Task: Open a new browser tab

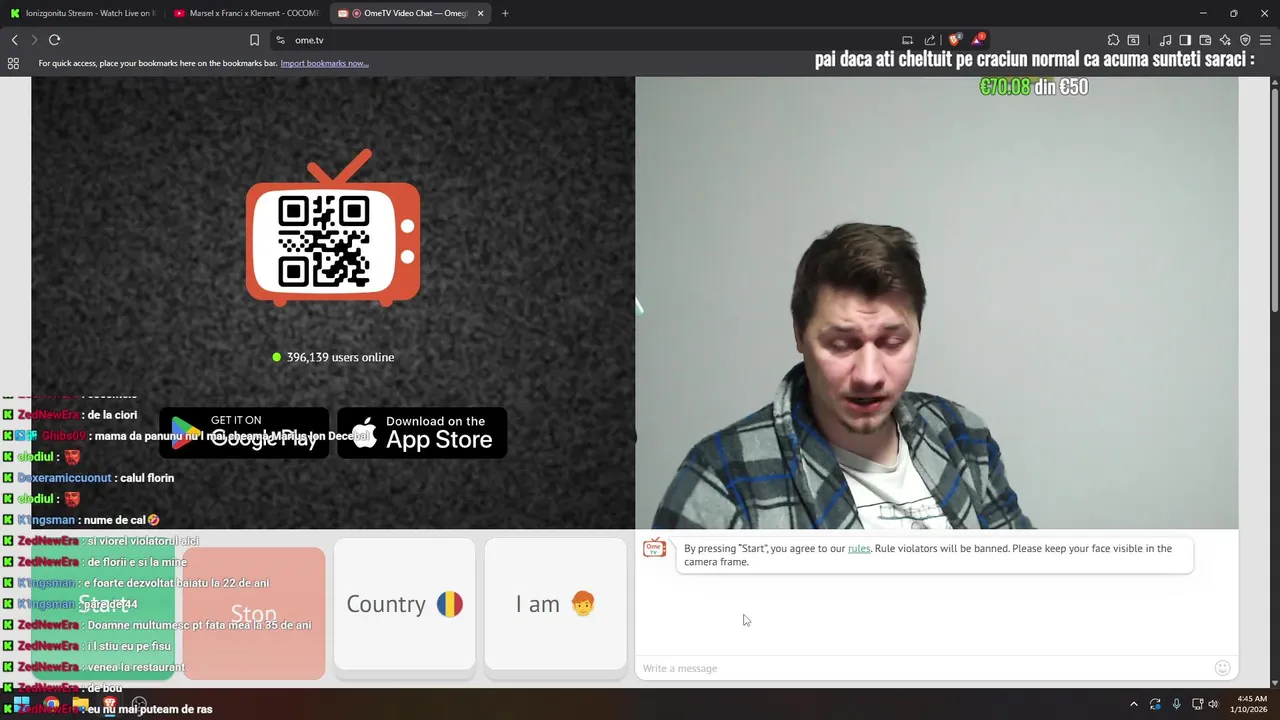Action: [x=505, y=13]
